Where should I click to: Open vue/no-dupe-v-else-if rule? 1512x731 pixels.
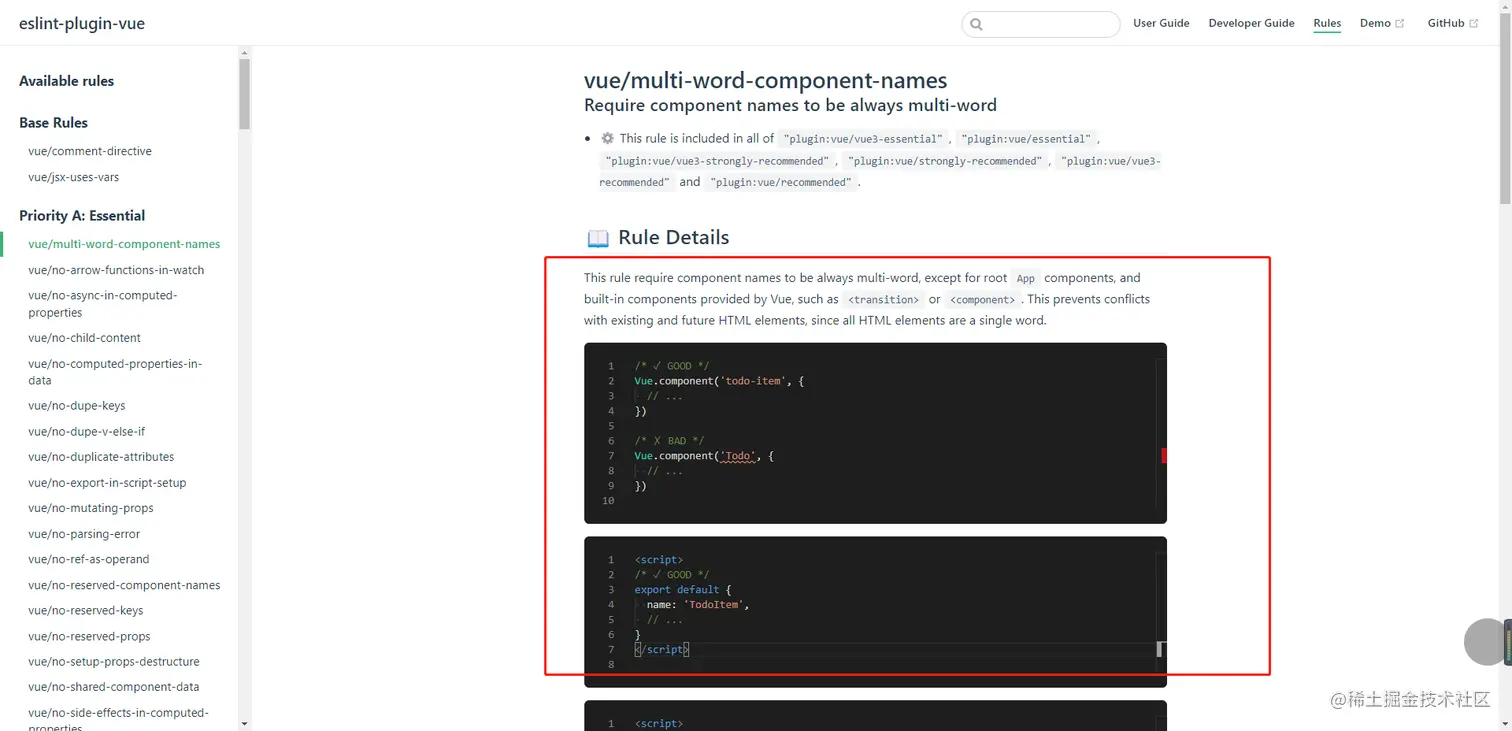pos(86,432)
